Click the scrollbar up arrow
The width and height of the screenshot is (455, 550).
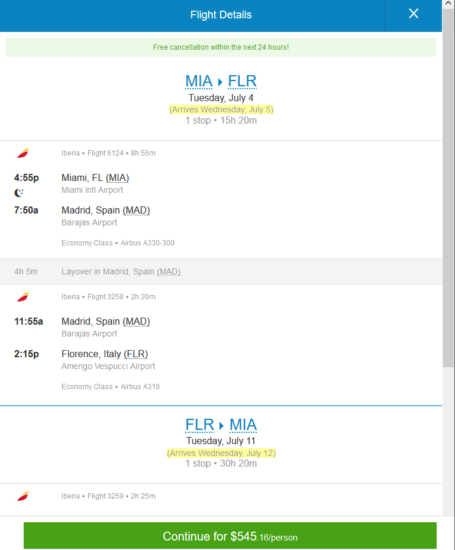click(x=448, y=4)
